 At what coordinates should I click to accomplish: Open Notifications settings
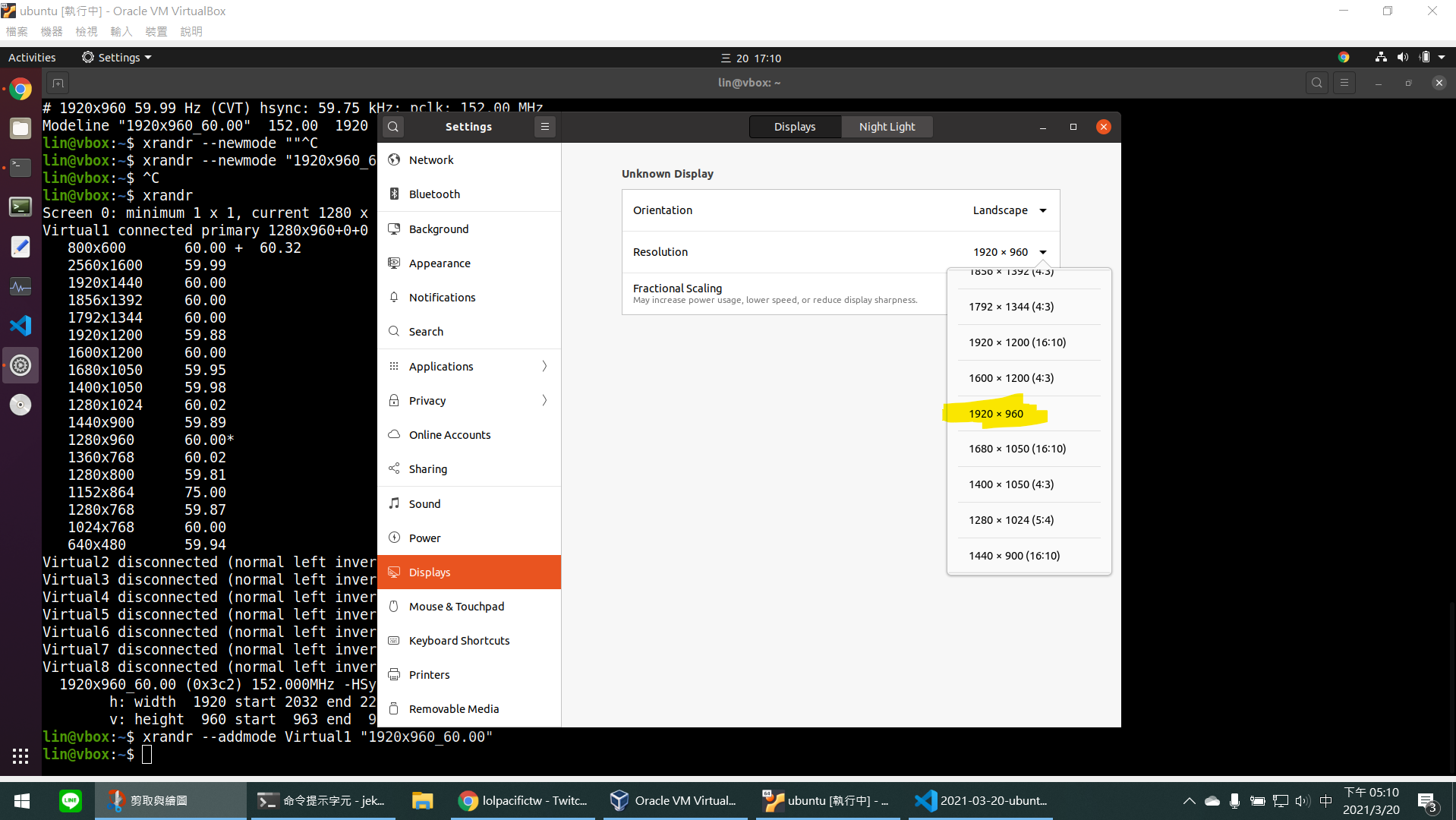[469, 297]
